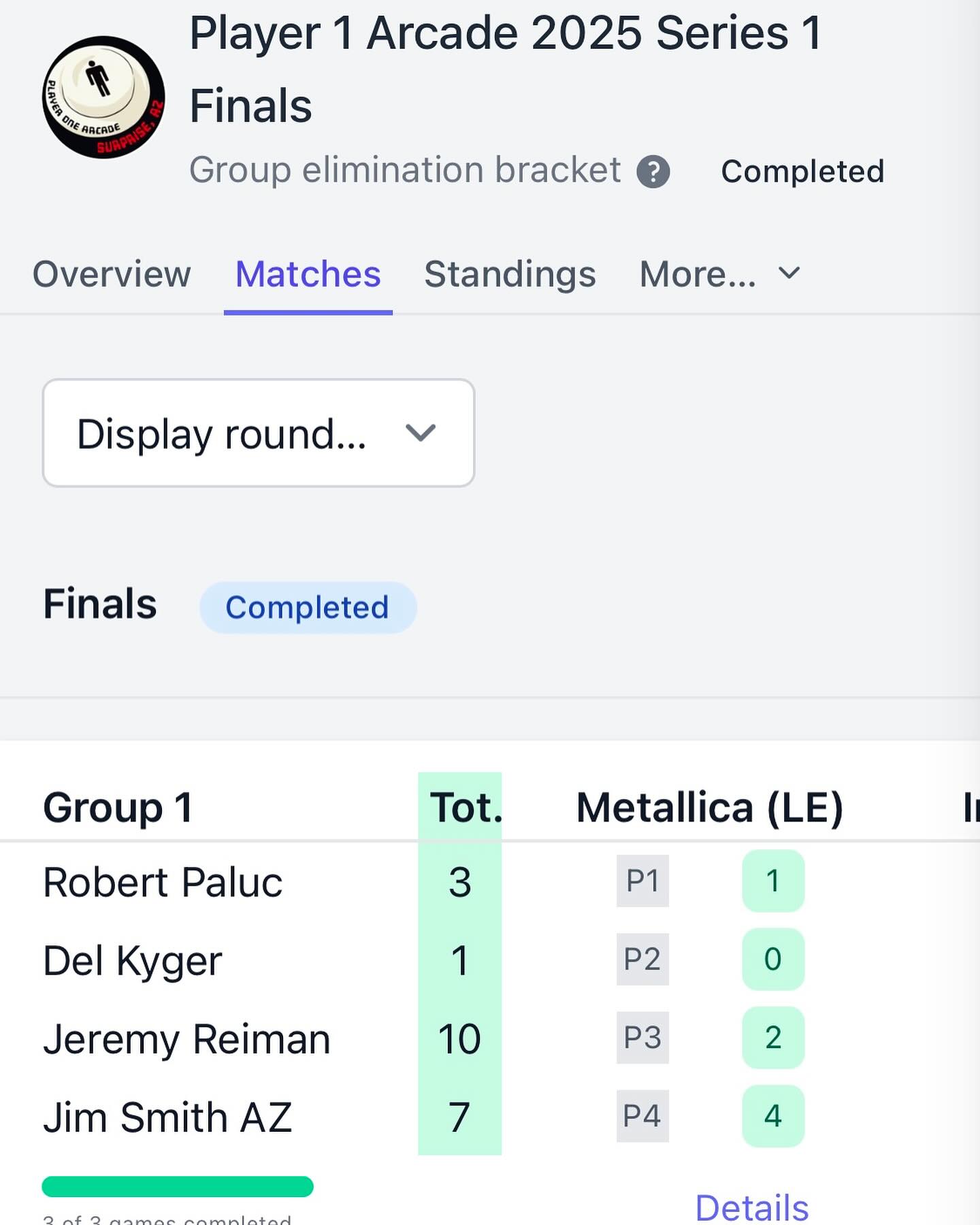Switch to the Overview tab
980x1225 pixels.
(112, 274)
